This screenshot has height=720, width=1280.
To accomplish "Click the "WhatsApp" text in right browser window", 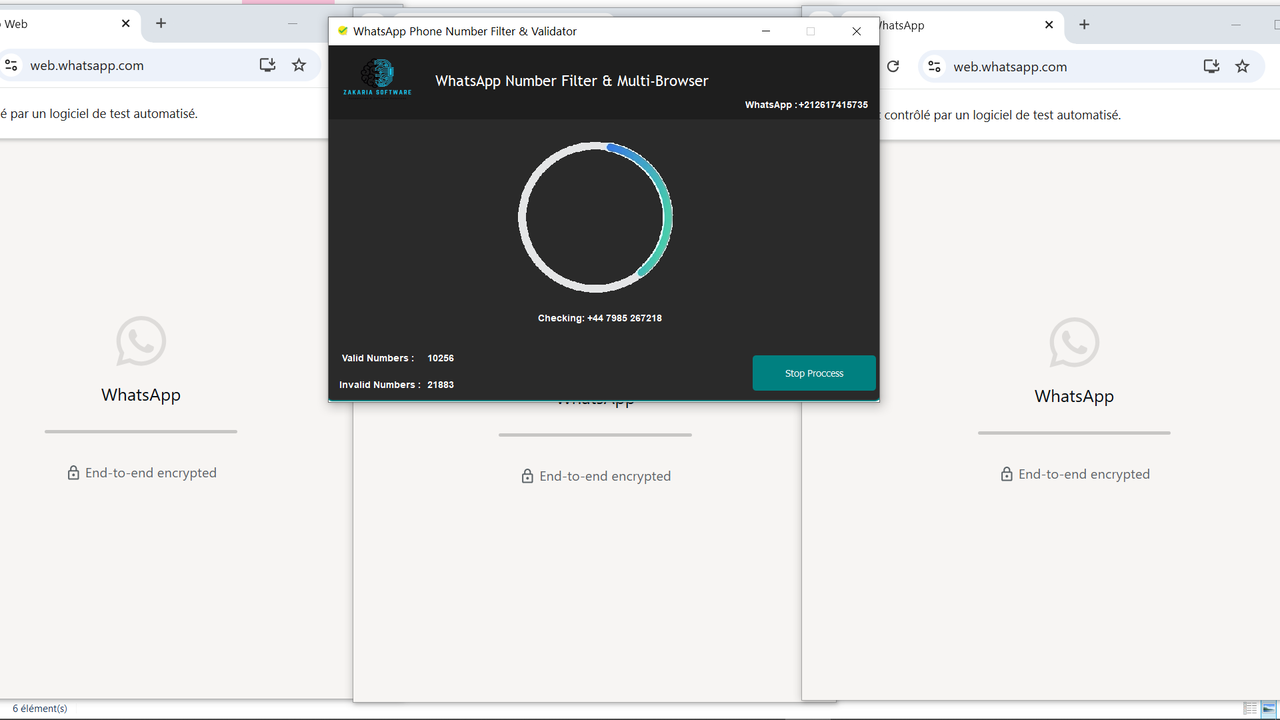I will coord(1074,396).
